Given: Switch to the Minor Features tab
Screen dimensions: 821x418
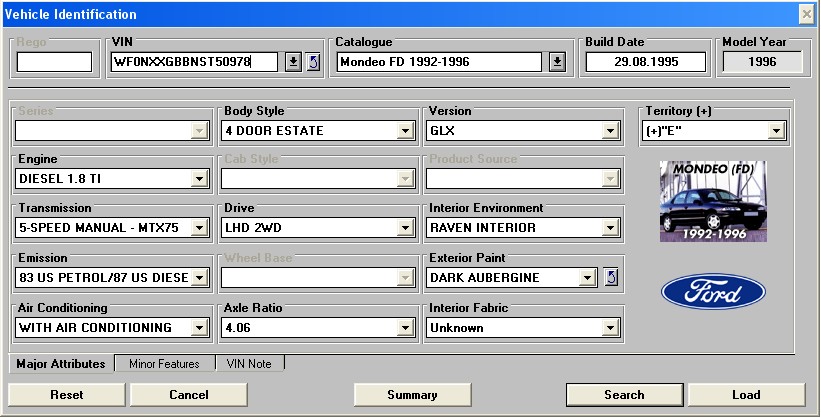Looking at the screenshot, I should pyautogui.click(x=163, y=364).
